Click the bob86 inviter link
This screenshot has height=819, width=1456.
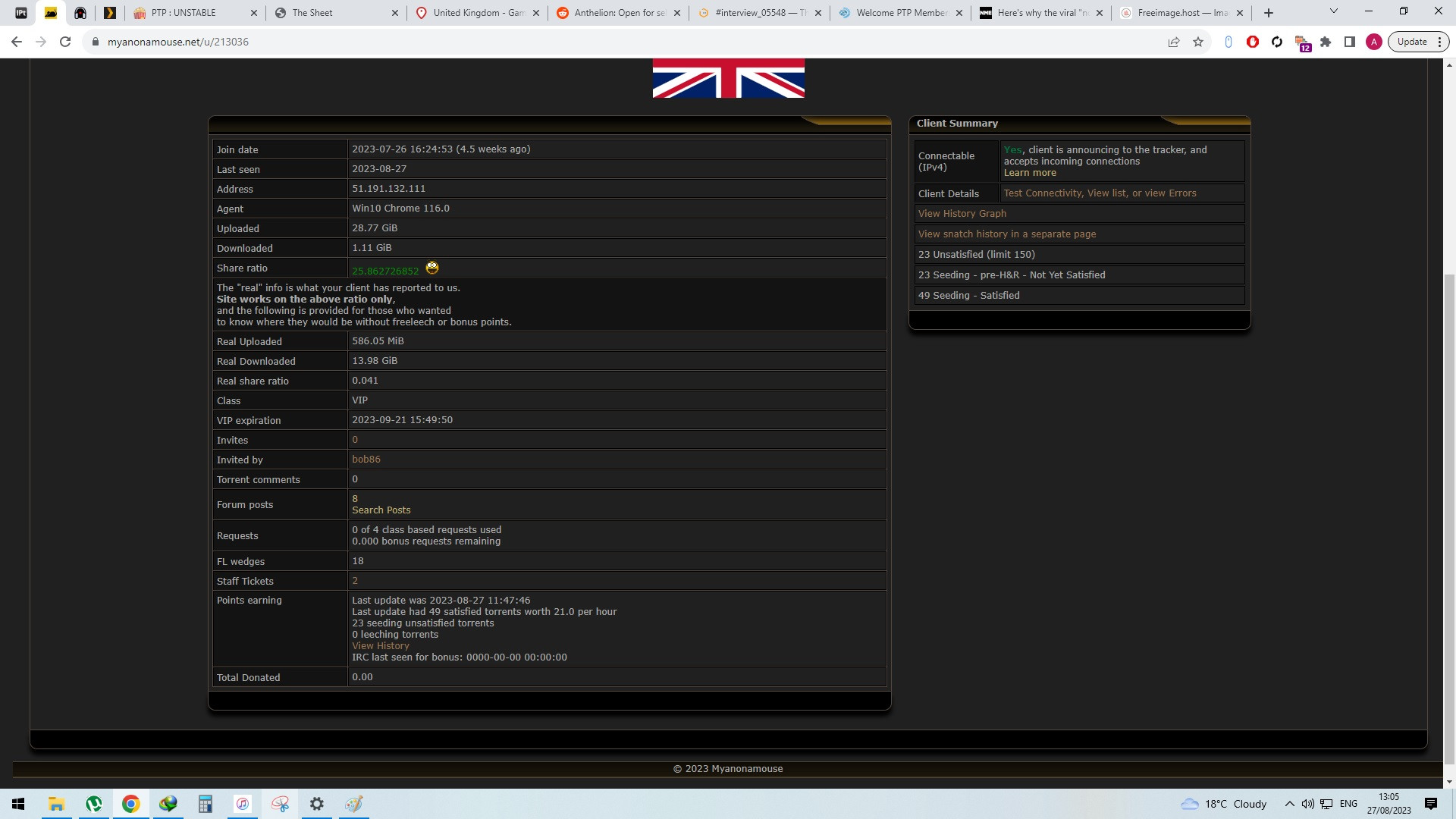click(x=366, y=460)
